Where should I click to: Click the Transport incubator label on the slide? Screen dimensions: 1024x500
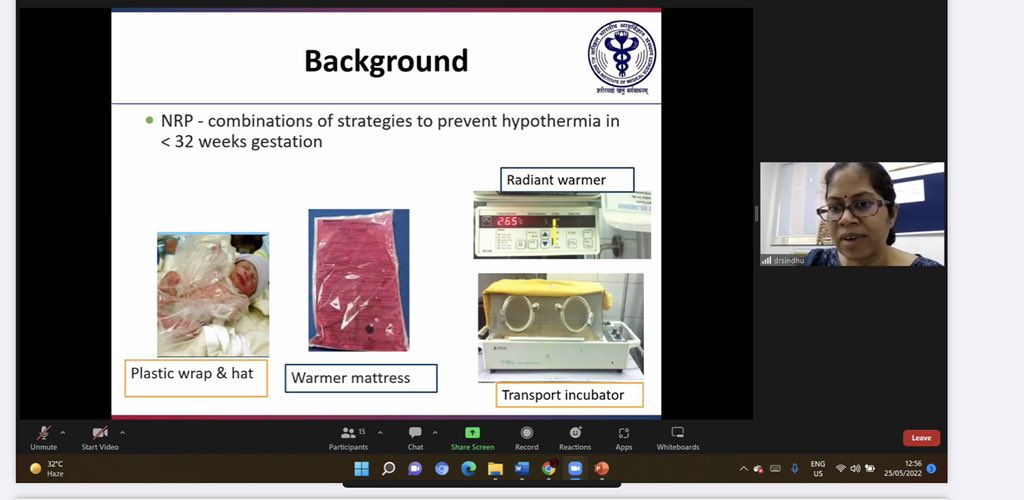[x=569, y=395]
